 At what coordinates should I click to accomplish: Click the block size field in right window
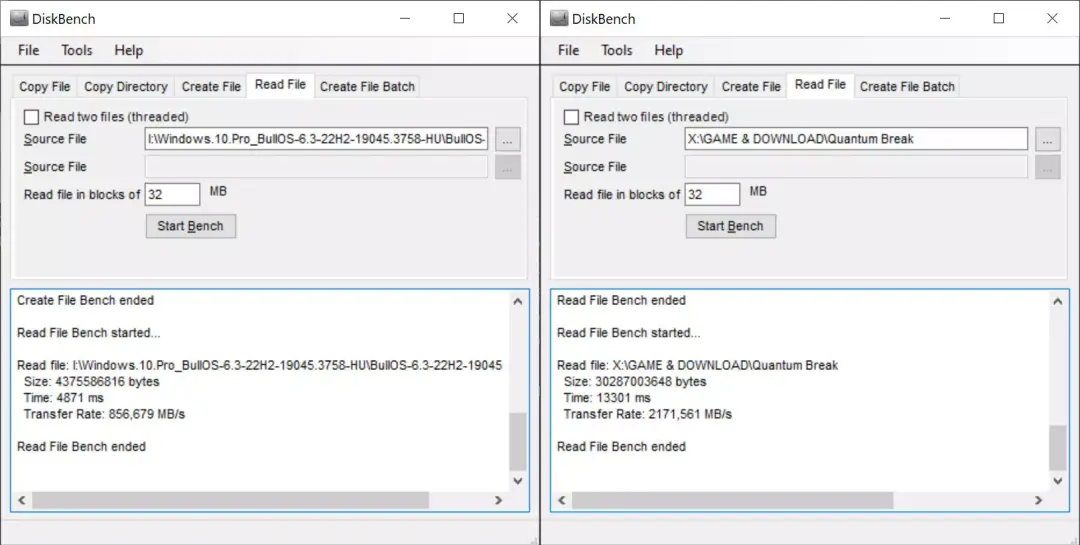[x=712, y=194]
